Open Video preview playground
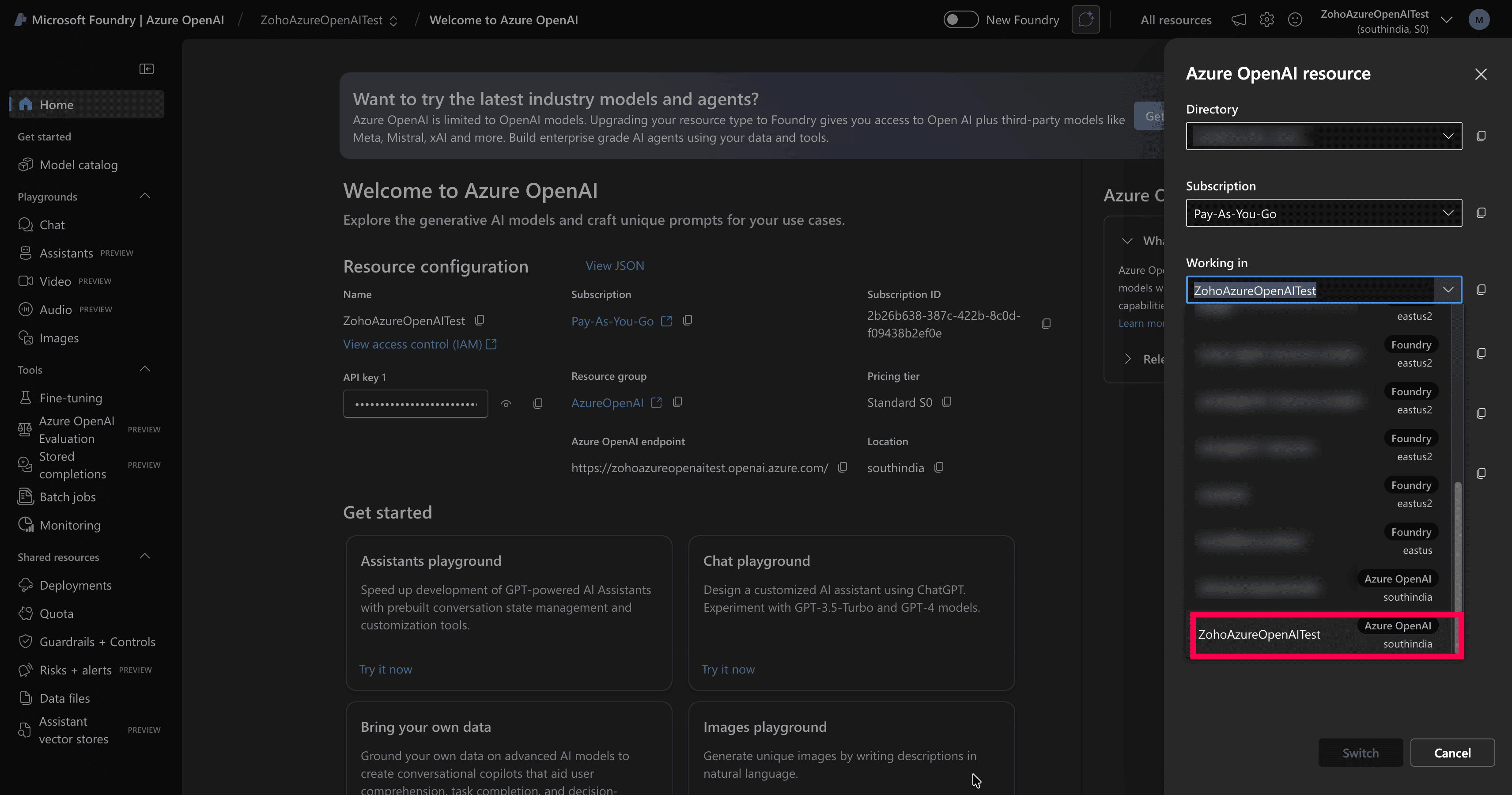 click(64, 281)
